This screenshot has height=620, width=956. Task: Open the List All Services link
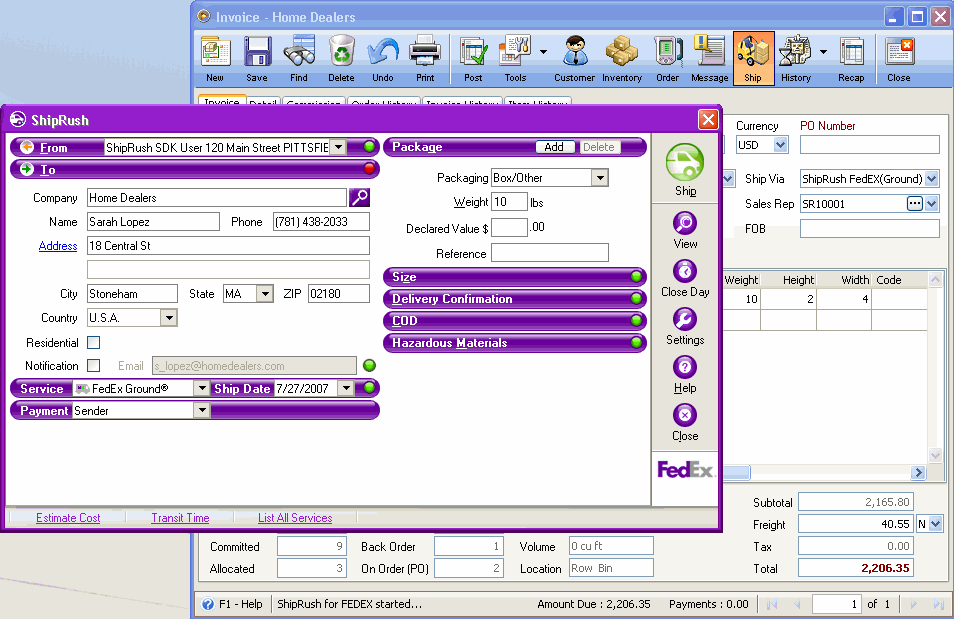pos(295,518)
